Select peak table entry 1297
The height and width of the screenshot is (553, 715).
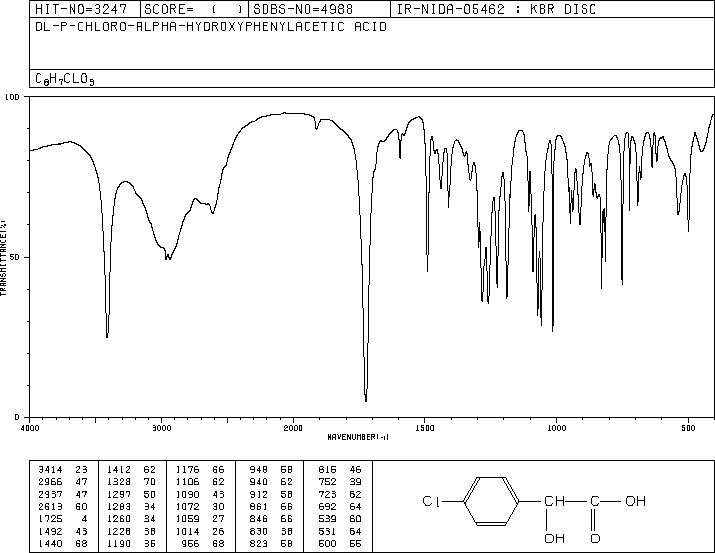[131, 494]
